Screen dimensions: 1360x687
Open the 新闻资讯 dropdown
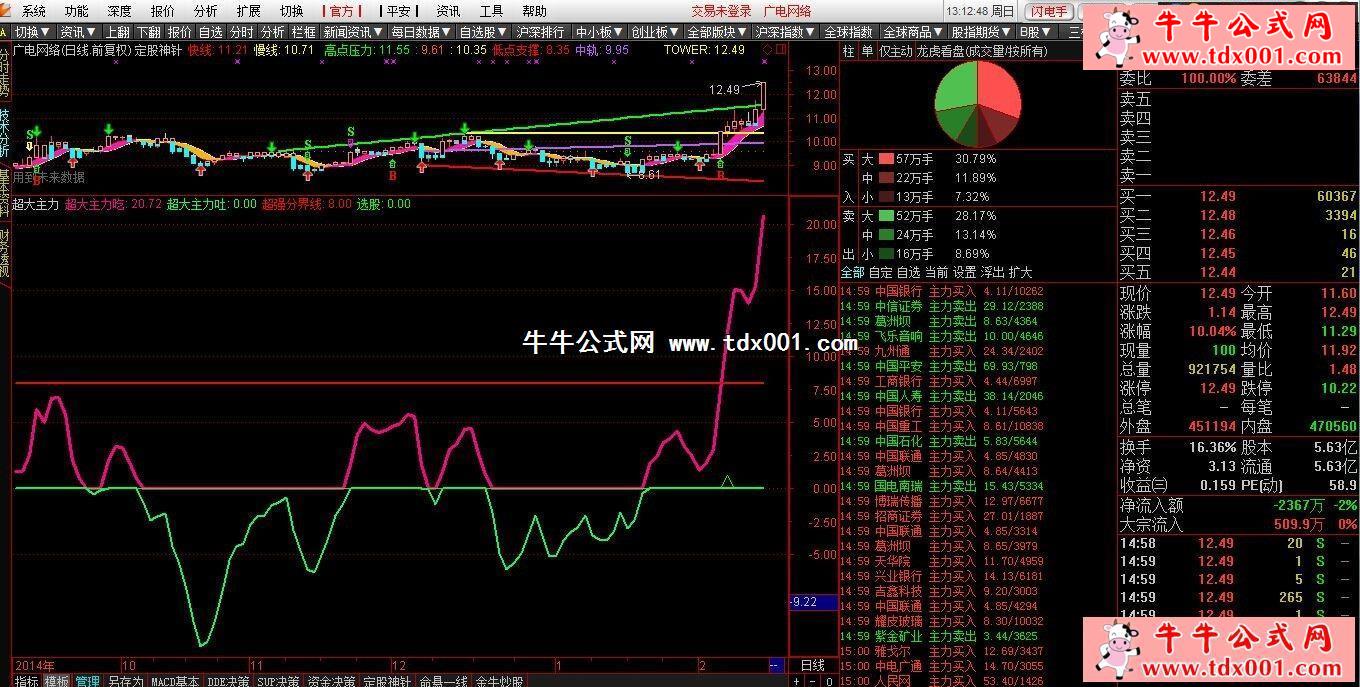coord(354,32)
